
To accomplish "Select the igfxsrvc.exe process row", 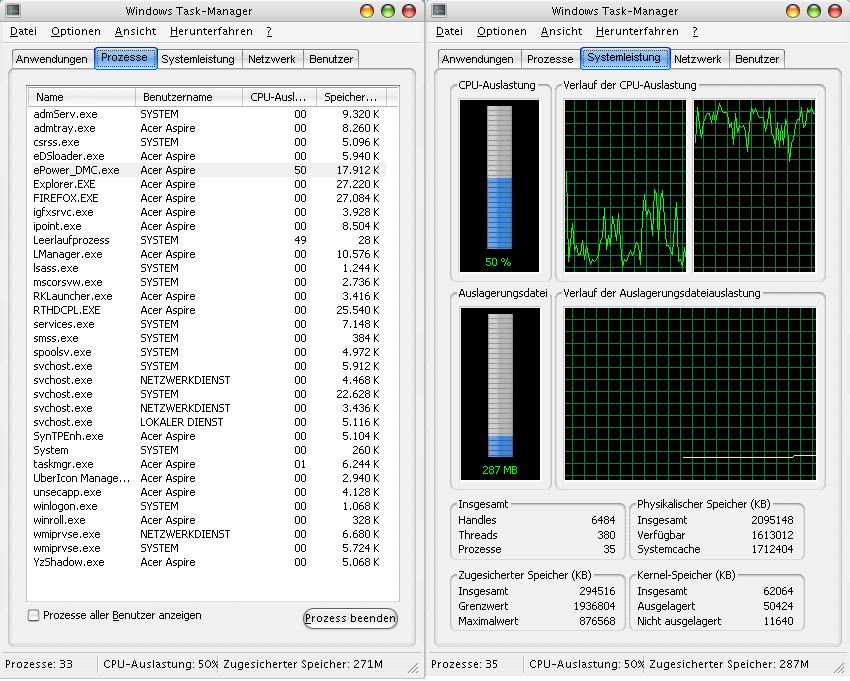I will 208,213.
